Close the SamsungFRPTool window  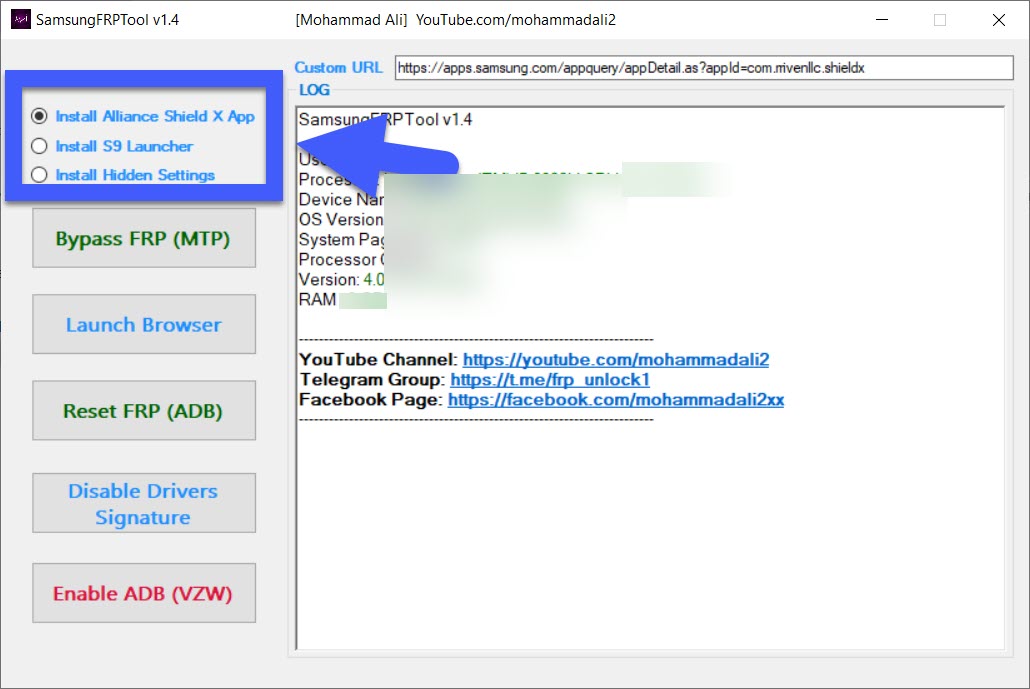(x=998, y=20)
